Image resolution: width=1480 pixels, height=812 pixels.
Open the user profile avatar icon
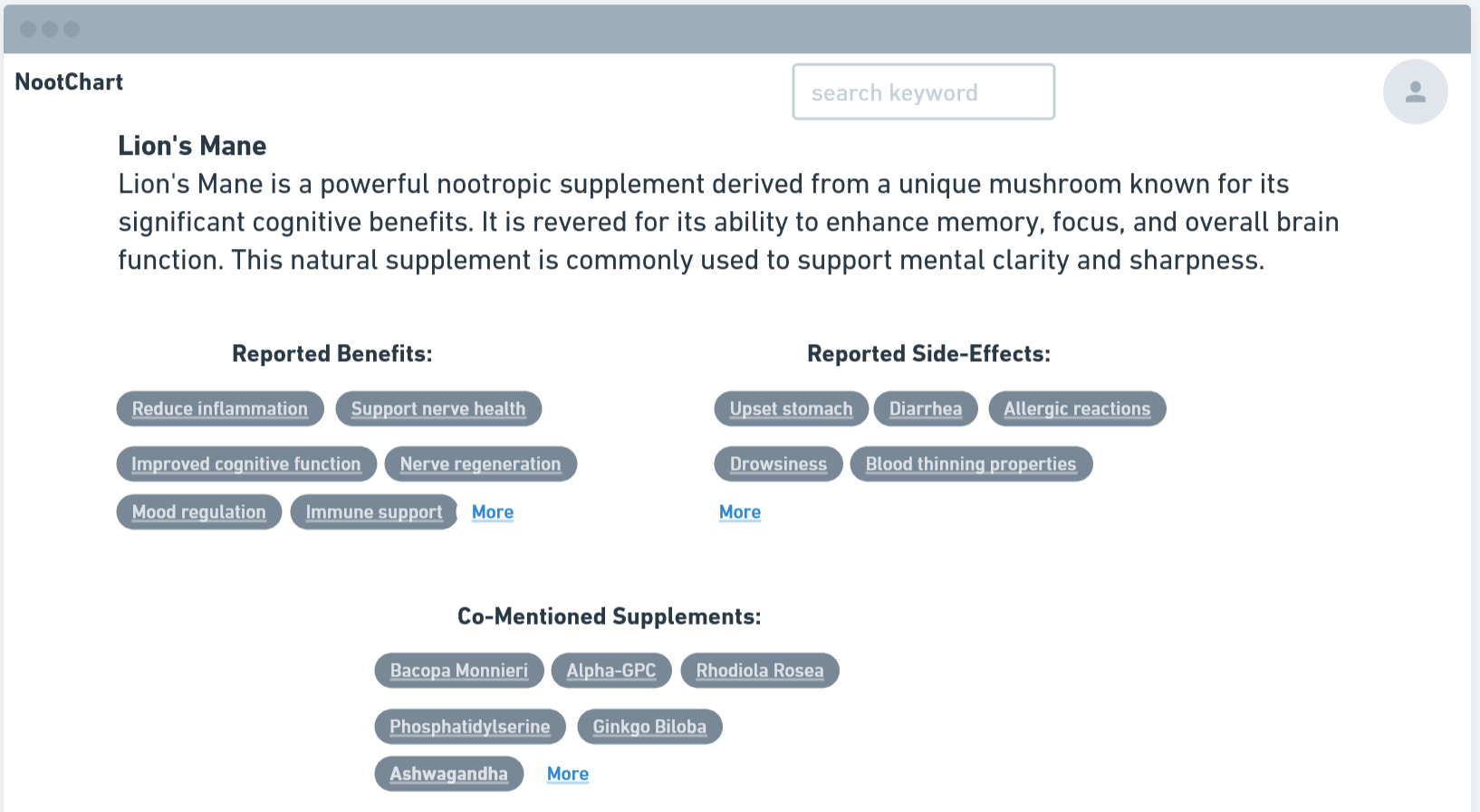(x=1415, y=91)
